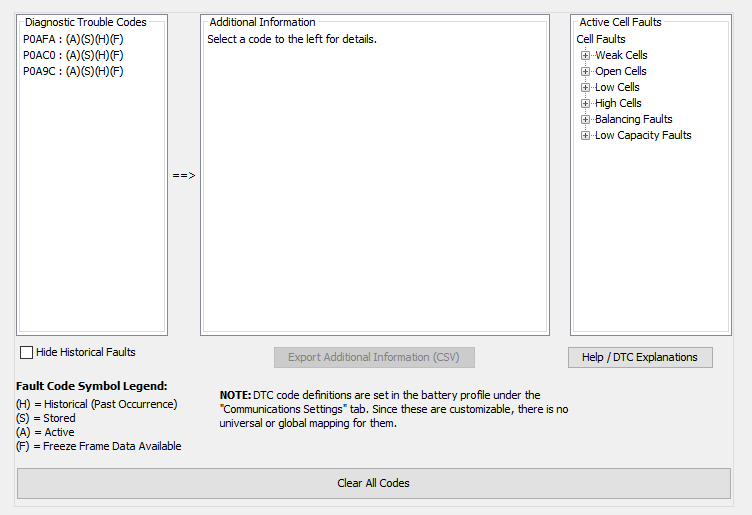Expand the Low Capacity Faults branch
Screen dimensions: 752x515
point(586,135)
